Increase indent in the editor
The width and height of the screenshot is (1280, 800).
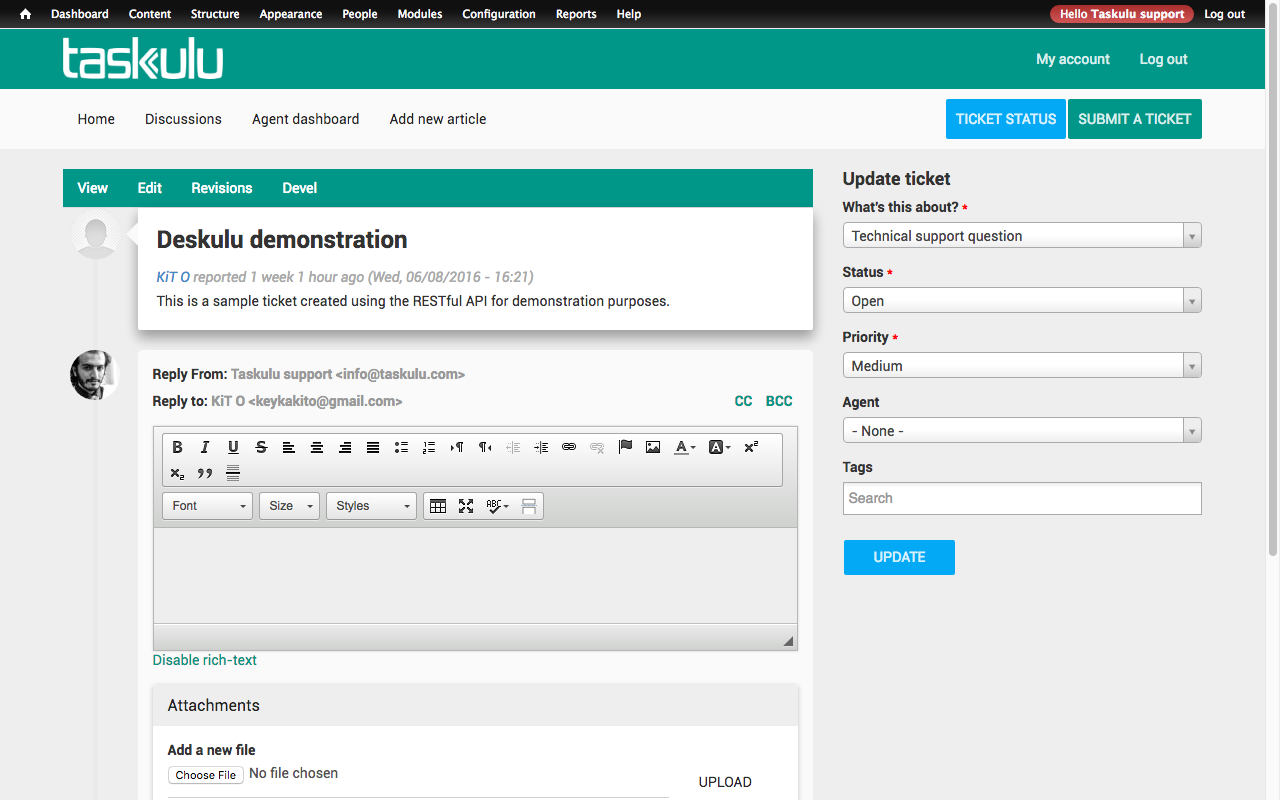click(541, 447)
